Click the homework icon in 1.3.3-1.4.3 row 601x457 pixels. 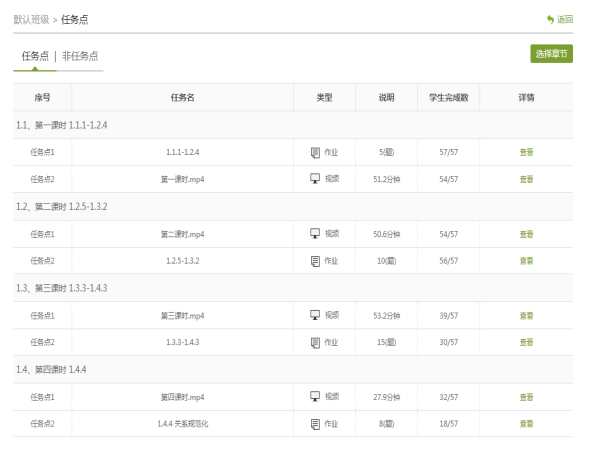[x=315, y=342]
